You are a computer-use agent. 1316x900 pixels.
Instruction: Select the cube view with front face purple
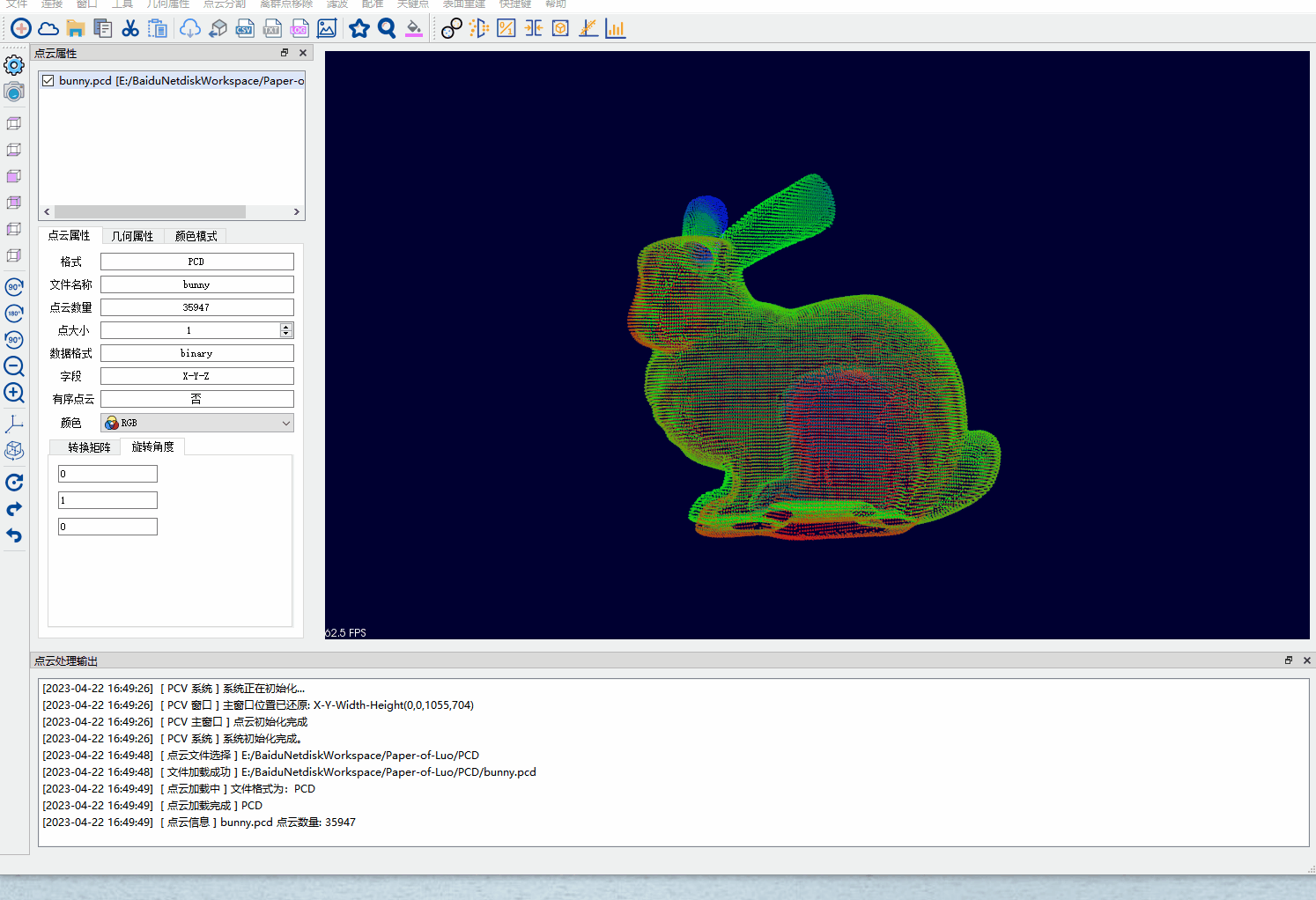pyautogui.click(x=14, y=176)
